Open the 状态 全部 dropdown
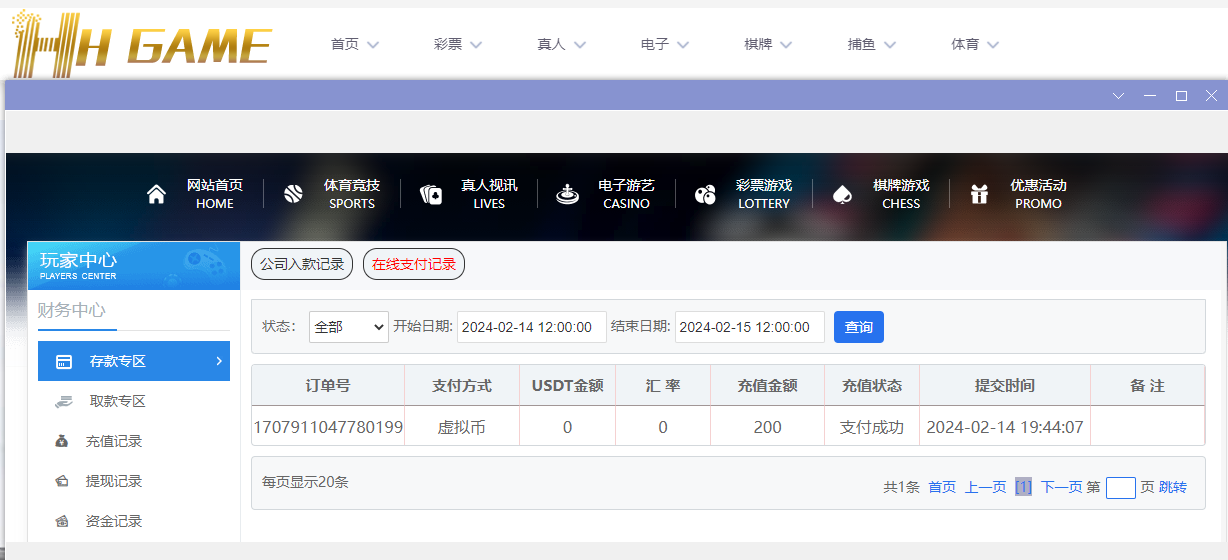Viewport: 1228px width, 560px height. (x=349, y=327)
